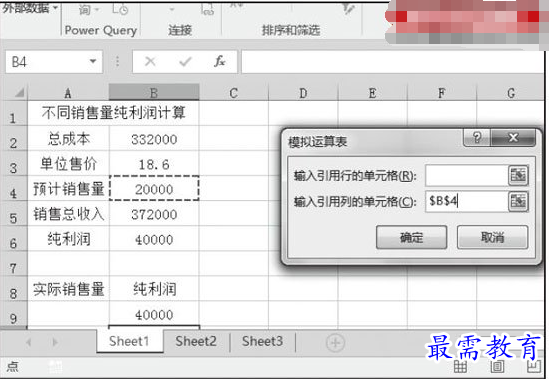Viewport: 549px width, 379px height.
Task: Select row 7 header
Action: point(13,264)
